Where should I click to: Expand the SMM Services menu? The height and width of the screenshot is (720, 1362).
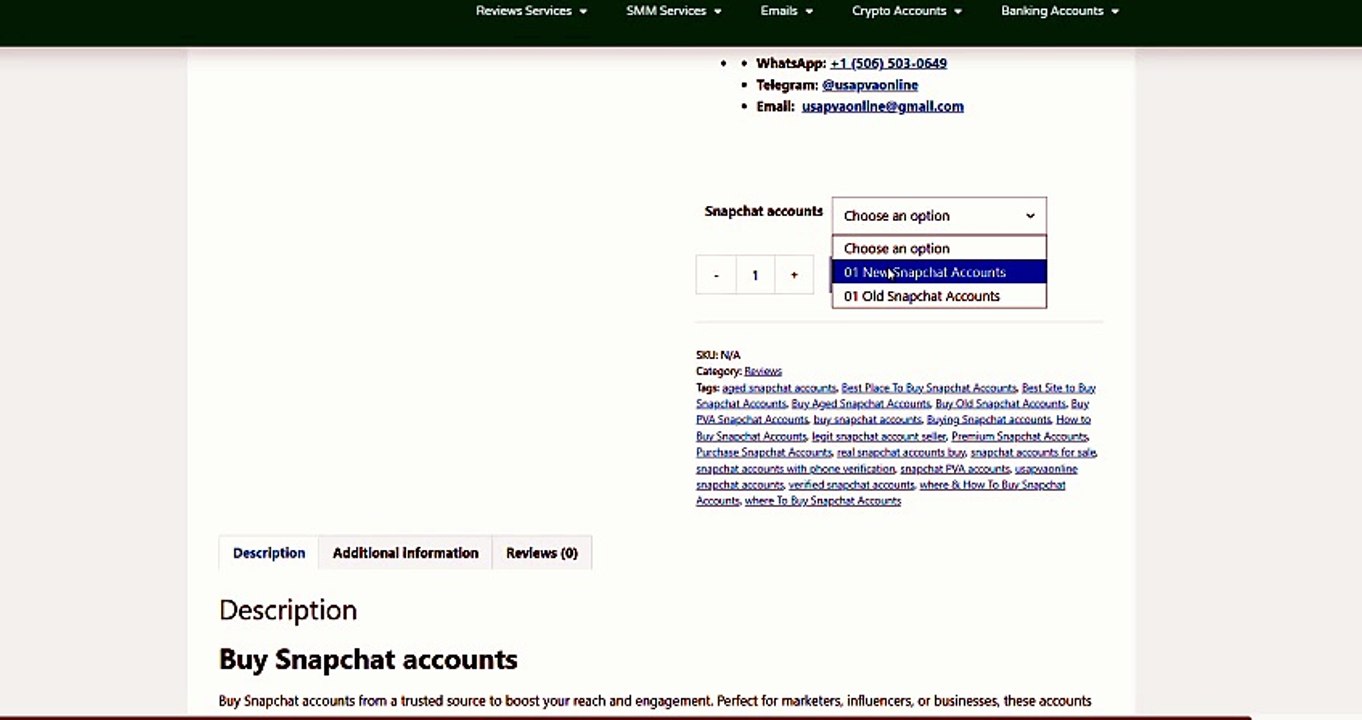[x=673, y=11]
